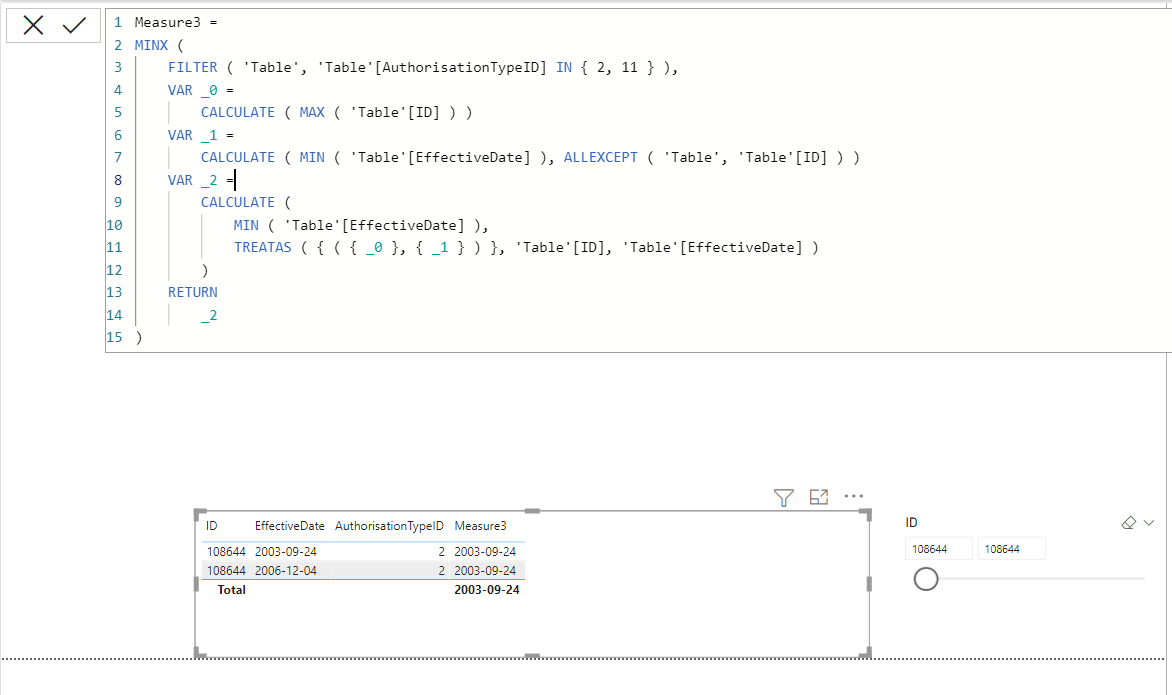Click the ID slicer slider handle
The height and width of the screenshot is (695, 1172).
925,578
